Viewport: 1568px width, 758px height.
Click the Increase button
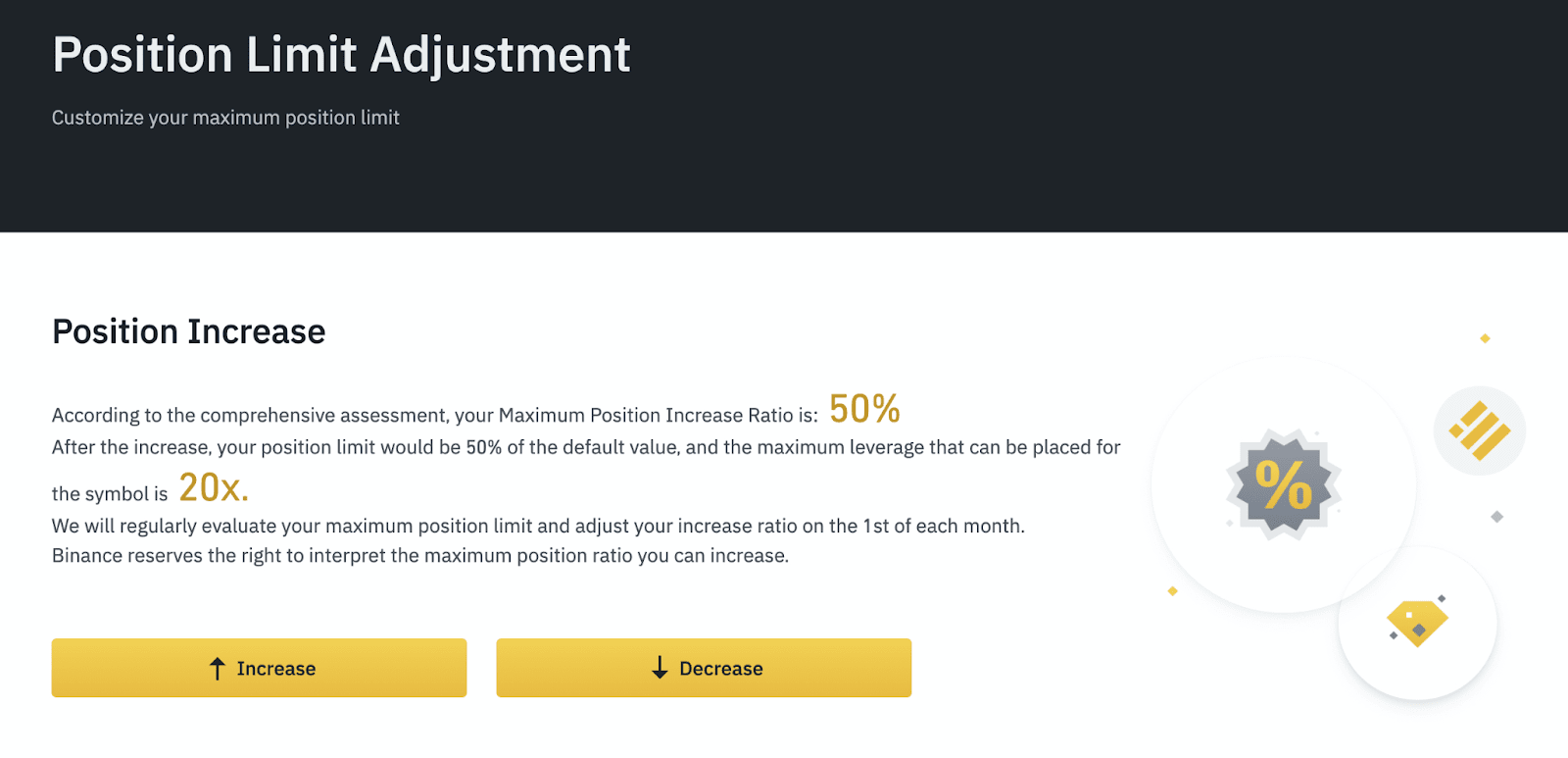point(259,668)
